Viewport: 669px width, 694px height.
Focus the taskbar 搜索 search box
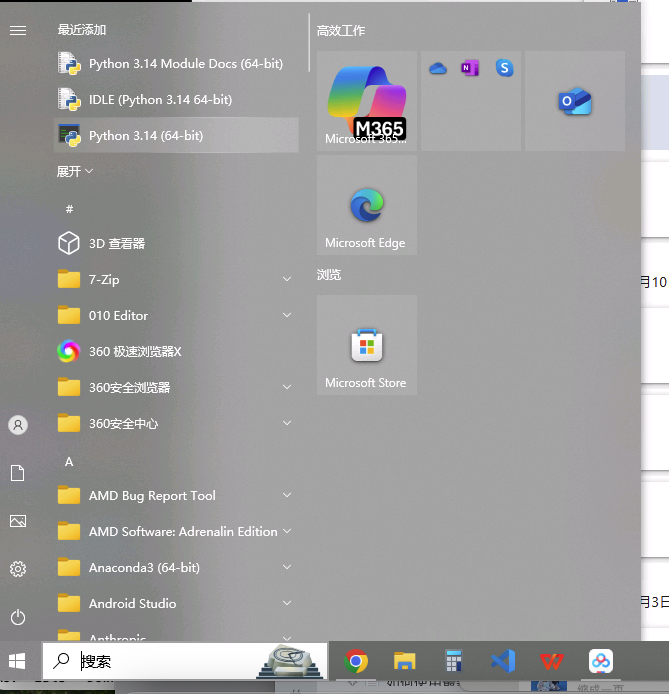(x=185, y=661)
